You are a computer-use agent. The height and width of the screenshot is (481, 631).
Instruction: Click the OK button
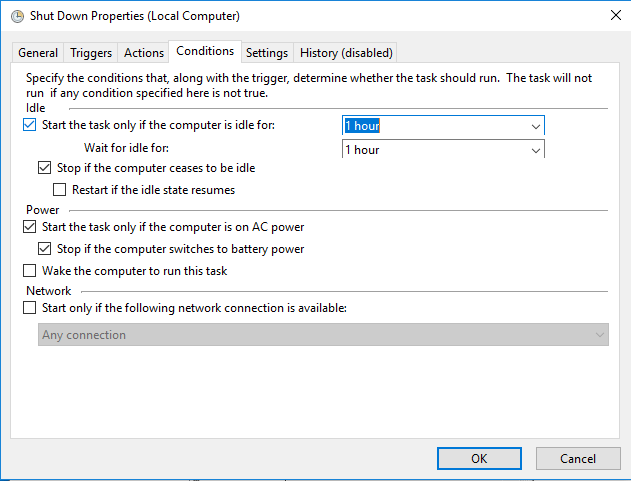tap(479, 458)
